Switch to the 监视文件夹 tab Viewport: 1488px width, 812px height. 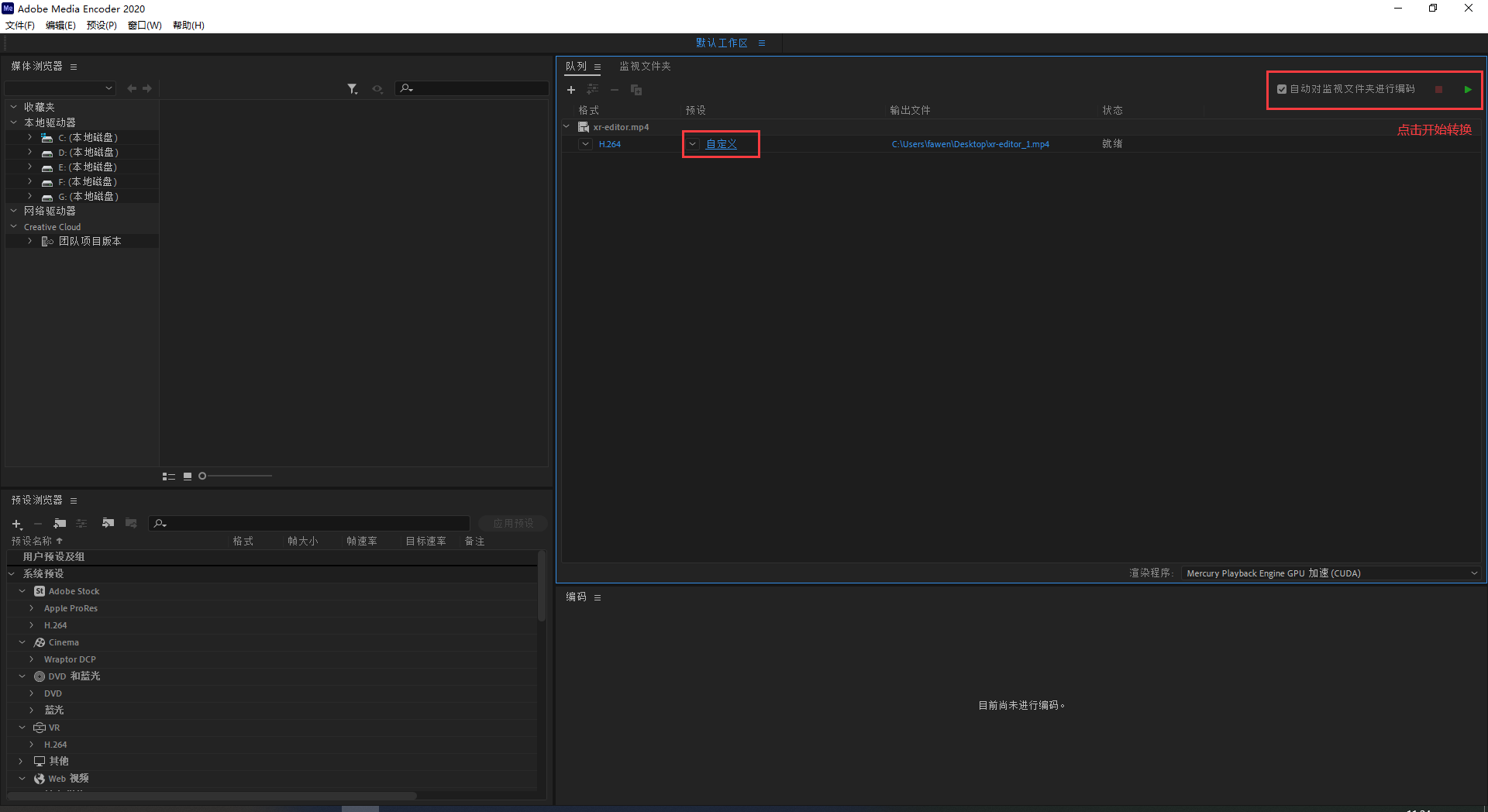tap(645, 67)
